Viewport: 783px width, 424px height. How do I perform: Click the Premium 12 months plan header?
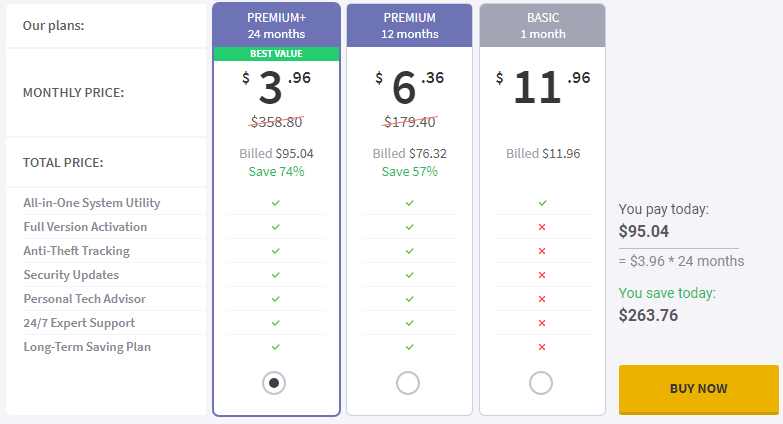409,25
